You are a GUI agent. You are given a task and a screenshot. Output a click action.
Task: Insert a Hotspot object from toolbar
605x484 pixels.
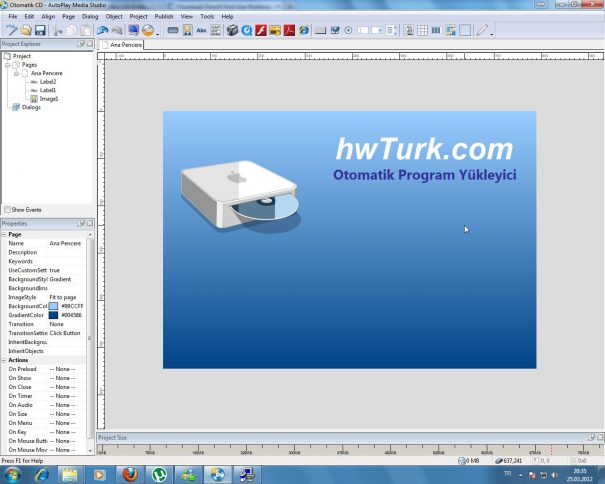click(x=465, y=30)
